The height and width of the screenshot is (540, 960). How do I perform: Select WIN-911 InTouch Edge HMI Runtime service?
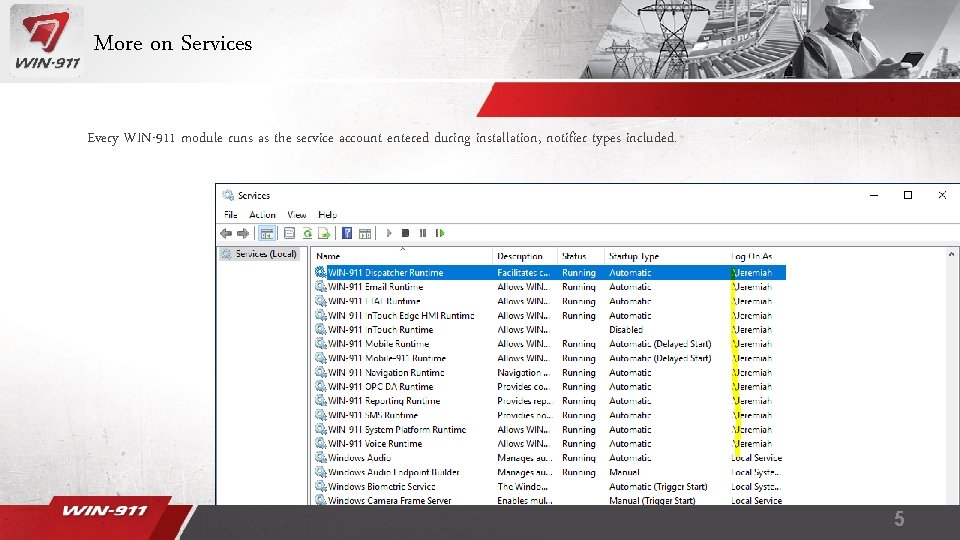click(x=401, y=315)
